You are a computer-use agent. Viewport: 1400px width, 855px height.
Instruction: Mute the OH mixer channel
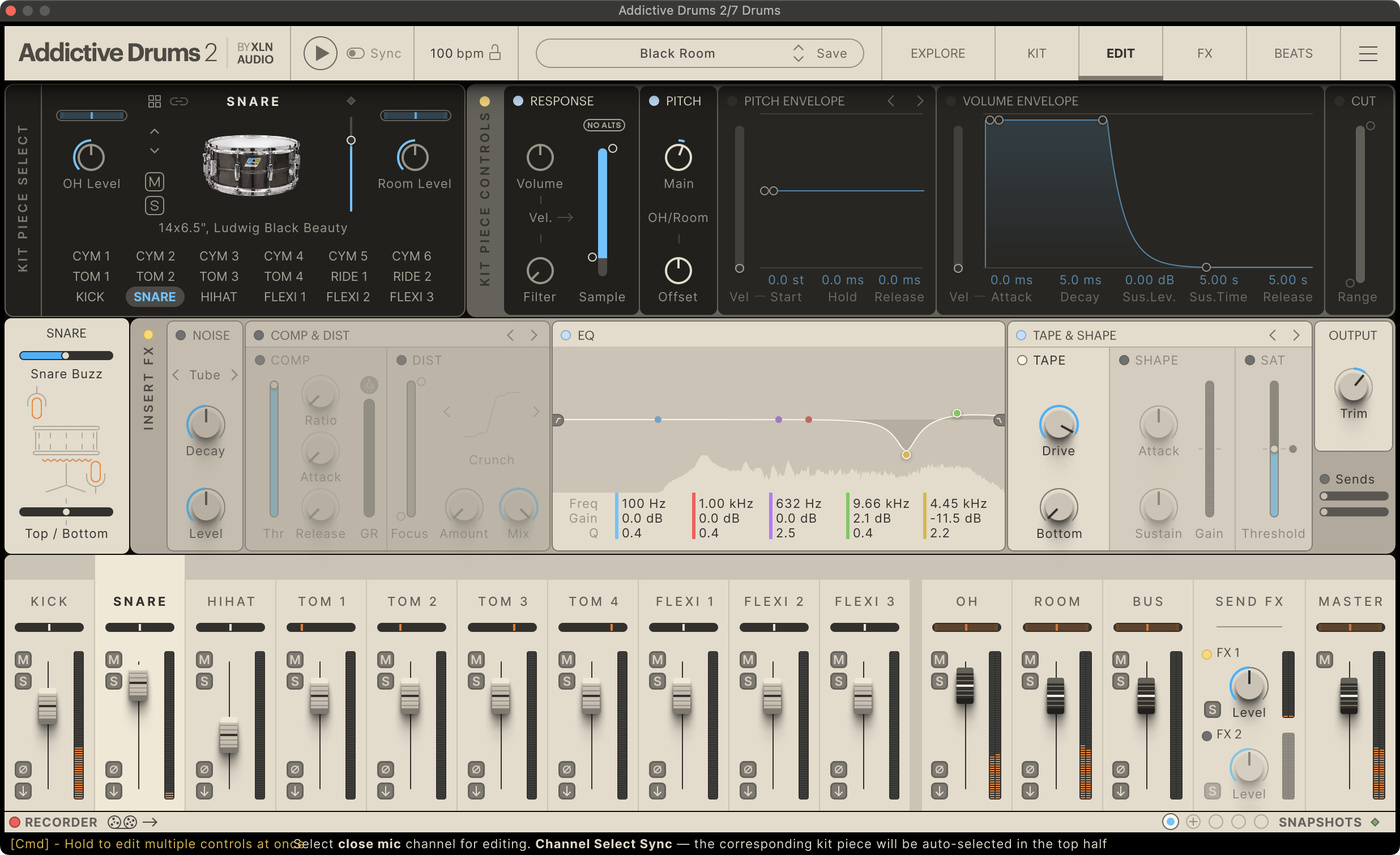click(x=939, y=659)
